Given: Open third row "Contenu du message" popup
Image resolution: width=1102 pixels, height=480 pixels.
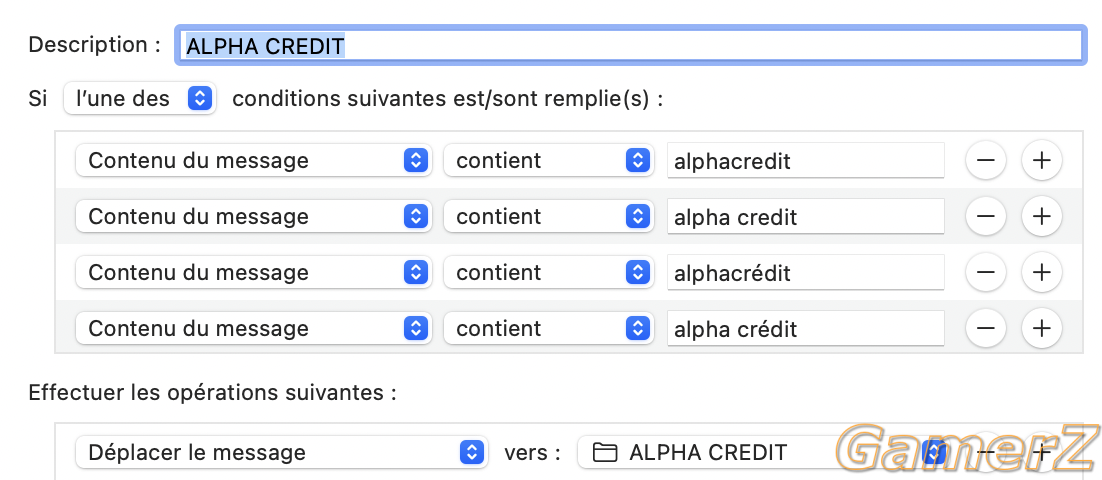Looking at the screenshot, I should (253, 272).
